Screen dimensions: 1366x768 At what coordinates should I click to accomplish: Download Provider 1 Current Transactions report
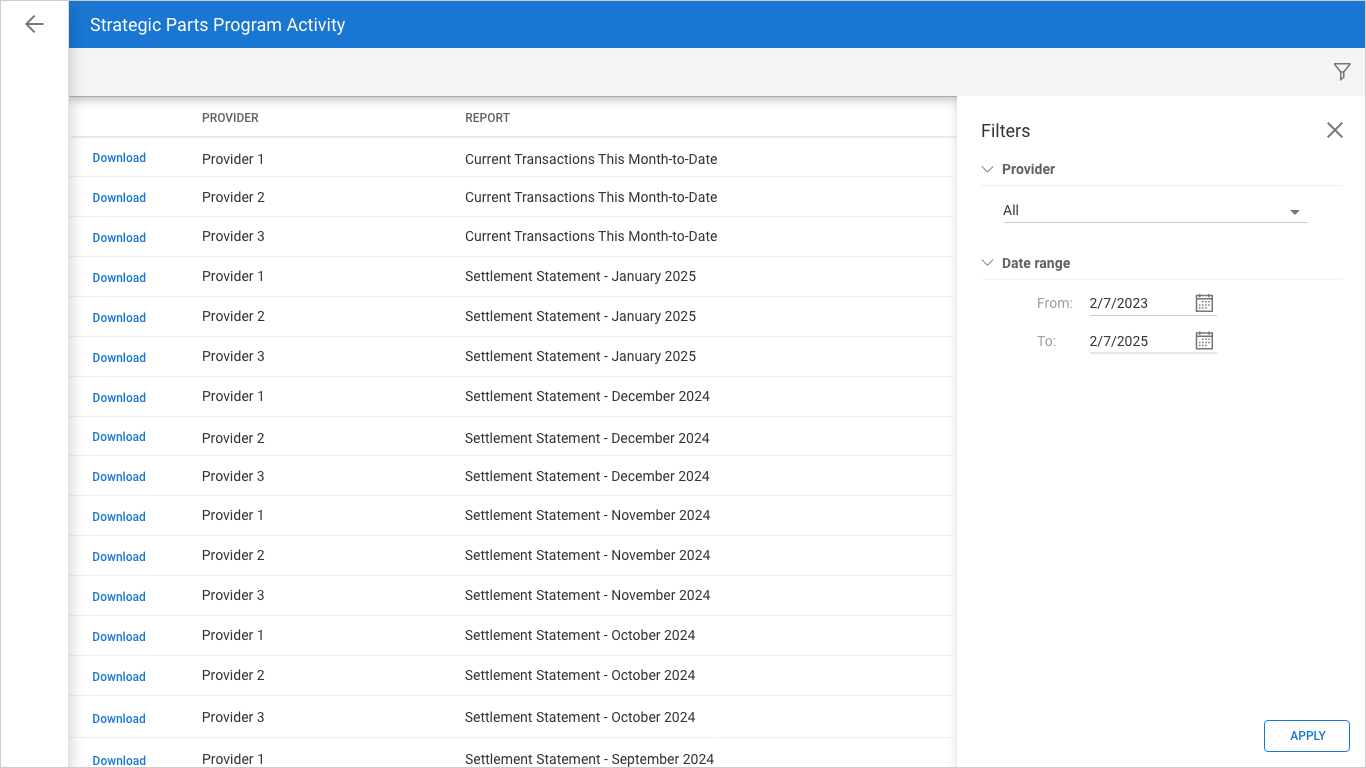[119, 158]
